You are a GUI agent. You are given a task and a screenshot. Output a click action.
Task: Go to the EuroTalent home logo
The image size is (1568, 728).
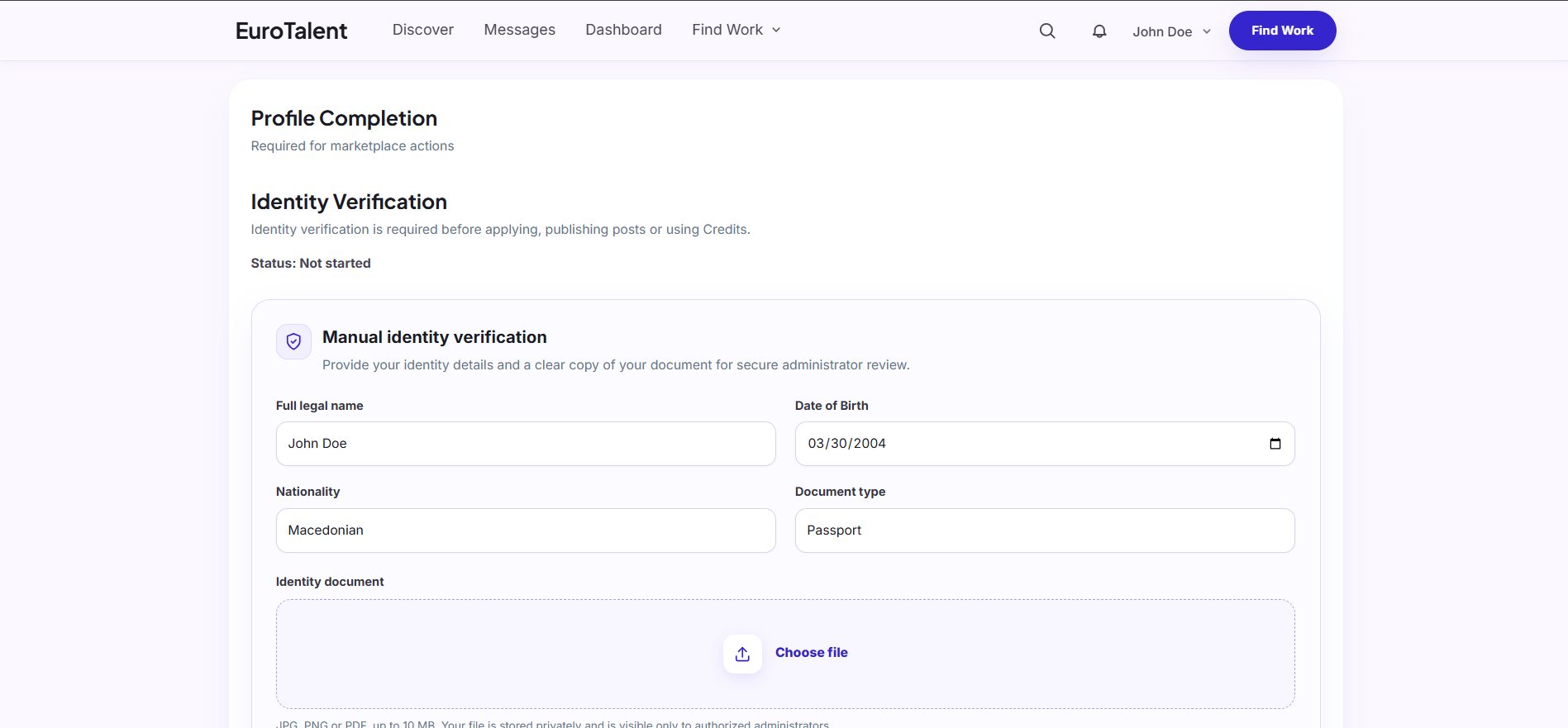pos(291,31)
